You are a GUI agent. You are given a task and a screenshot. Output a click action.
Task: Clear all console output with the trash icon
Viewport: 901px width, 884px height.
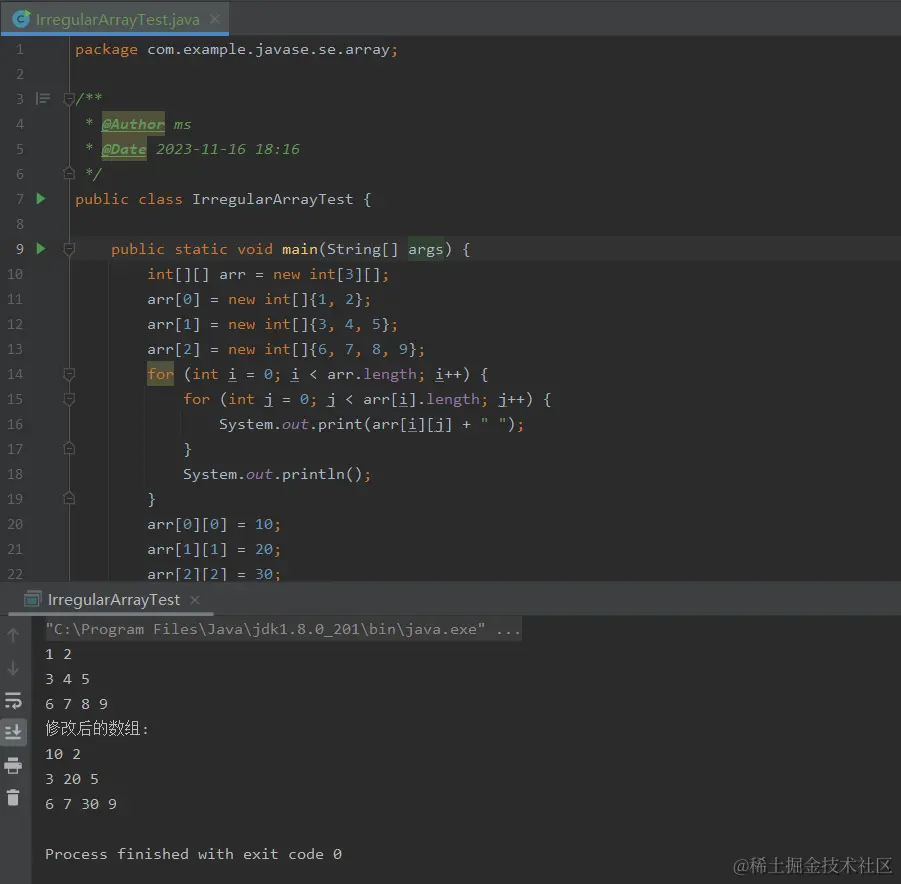13,798
